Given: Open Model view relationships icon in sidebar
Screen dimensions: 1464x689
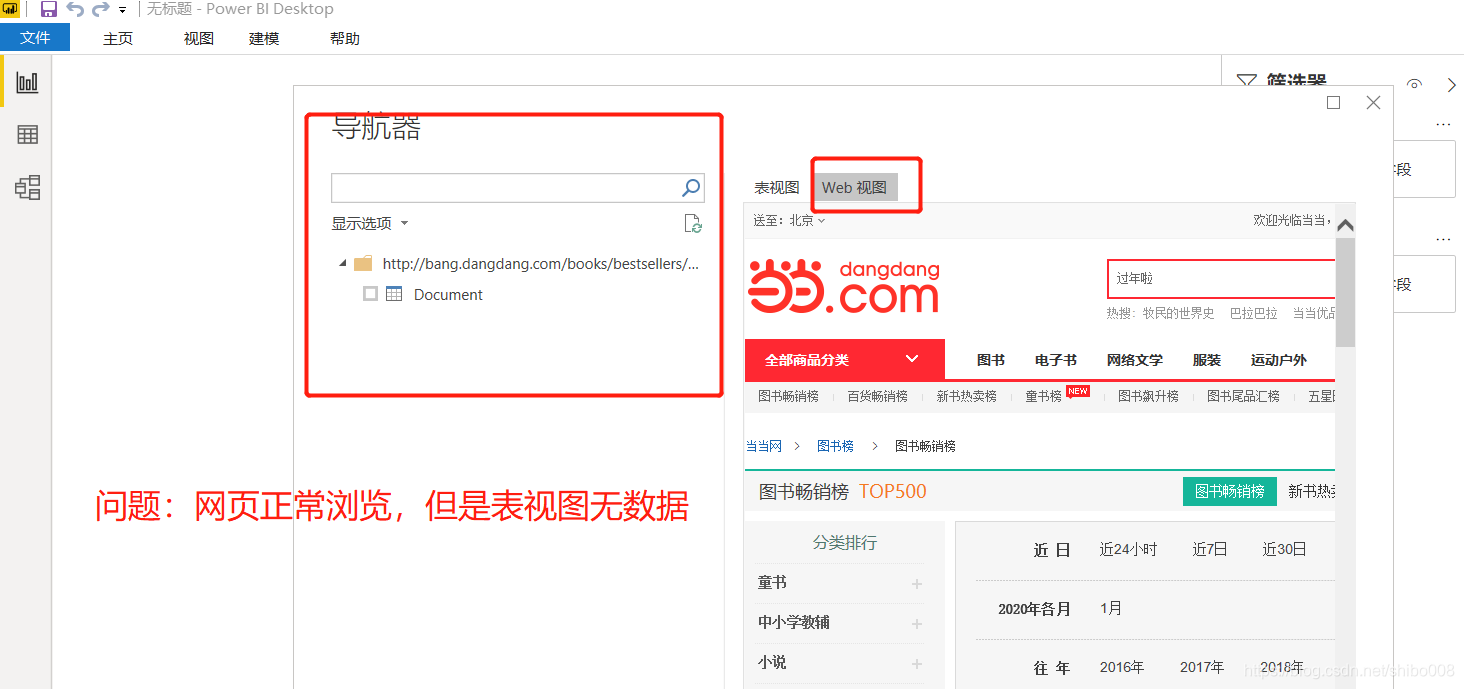Looking at the screenshot, I should 27,187.
